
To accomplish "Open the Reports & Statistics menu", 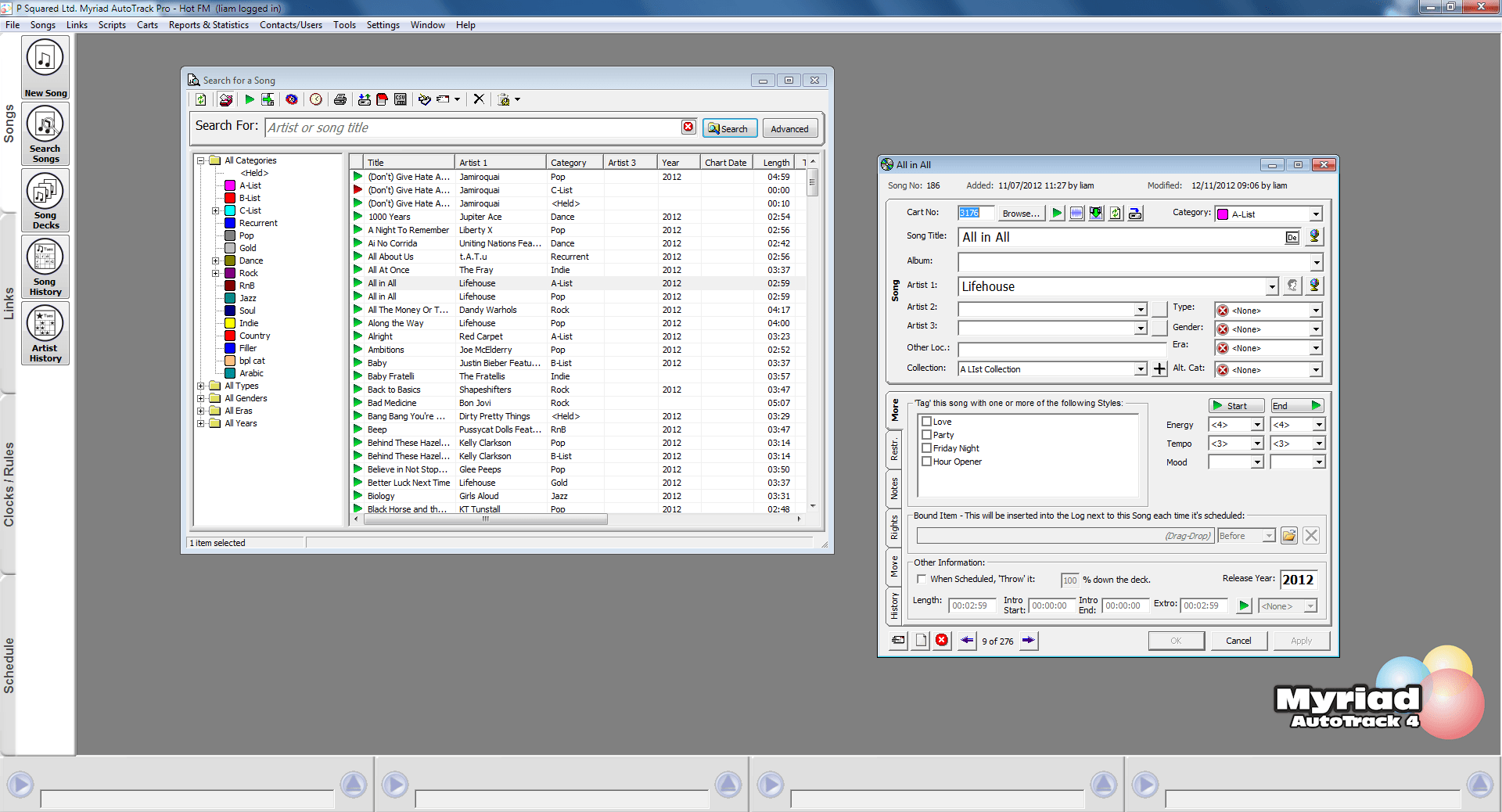I will pos(208,25).
